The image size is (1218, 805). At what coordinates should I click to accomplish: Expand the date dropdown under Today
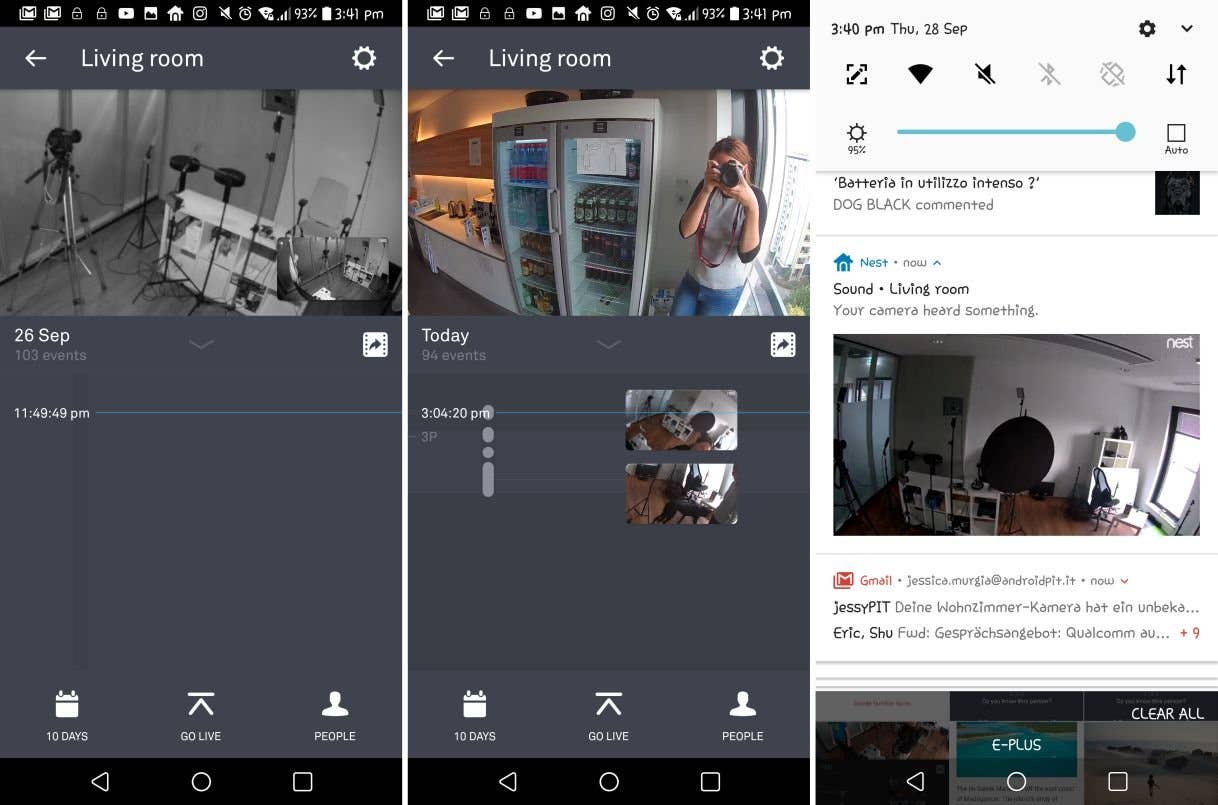pyautogui.click(x=609, y=344)
